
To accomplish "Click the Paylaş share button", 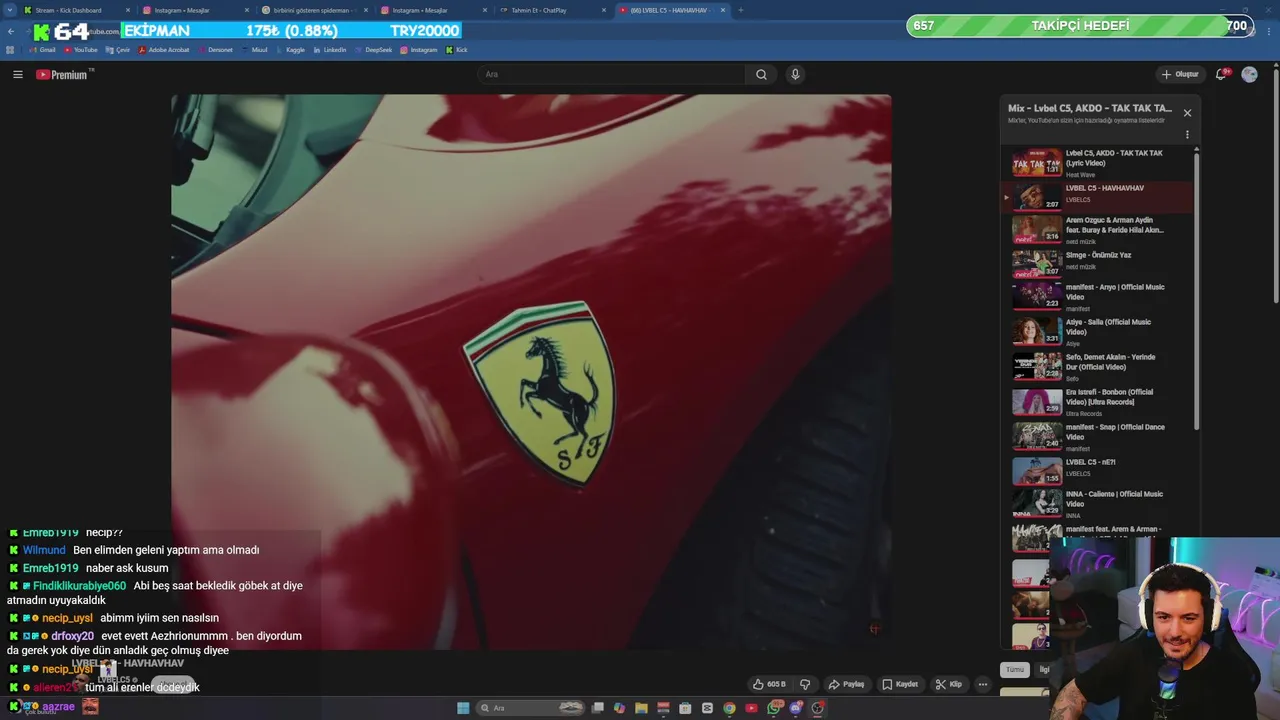I will [846, 684].
